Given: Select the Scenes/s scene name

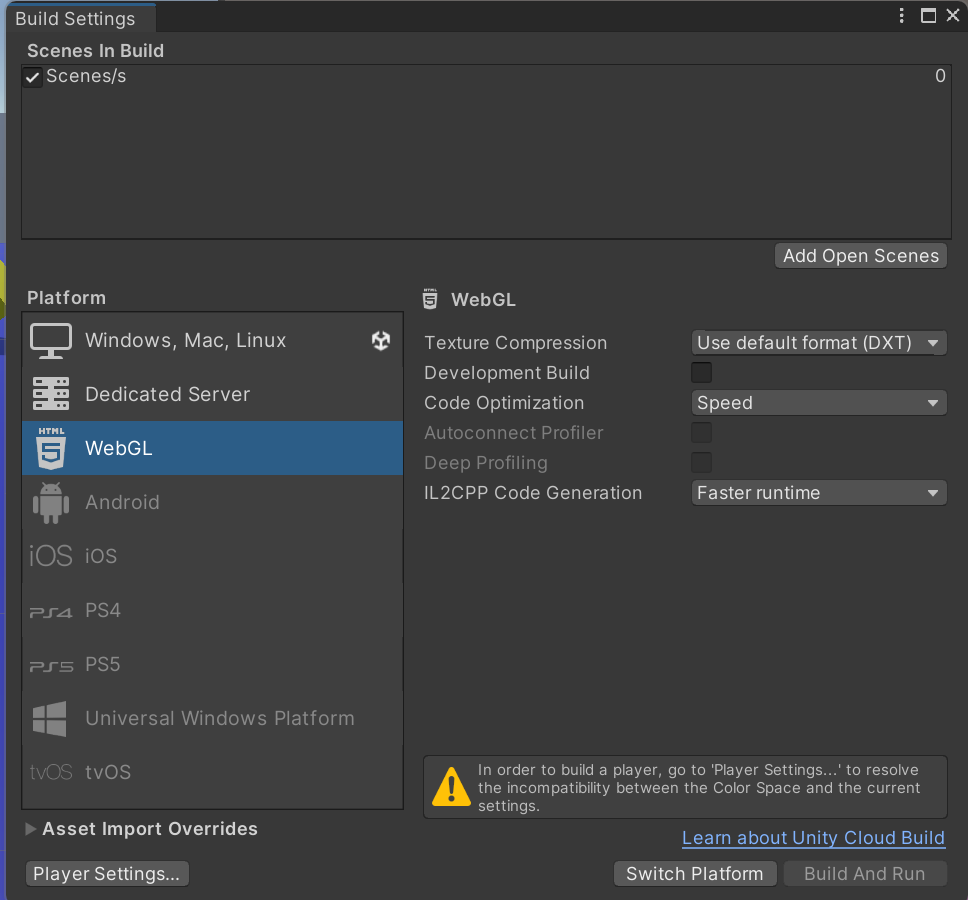Looking at the screenshot, I should (86, 76).
